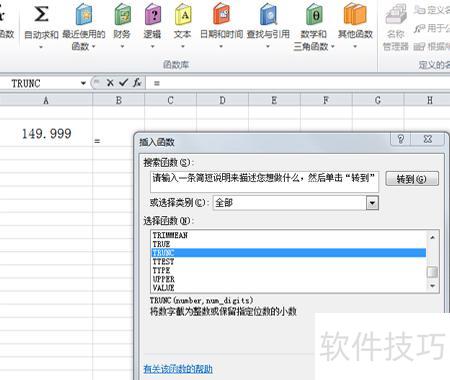Select column G header
The width and height of the screenshot is (450, 380).
pos(378,100)
